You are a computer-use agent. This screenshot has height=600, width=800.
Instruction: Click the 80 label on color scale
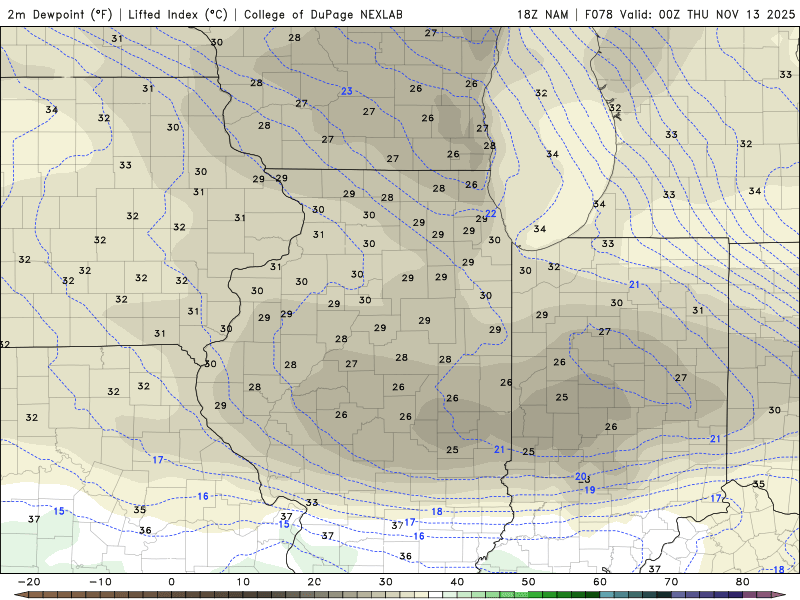(x=743, y=582)
